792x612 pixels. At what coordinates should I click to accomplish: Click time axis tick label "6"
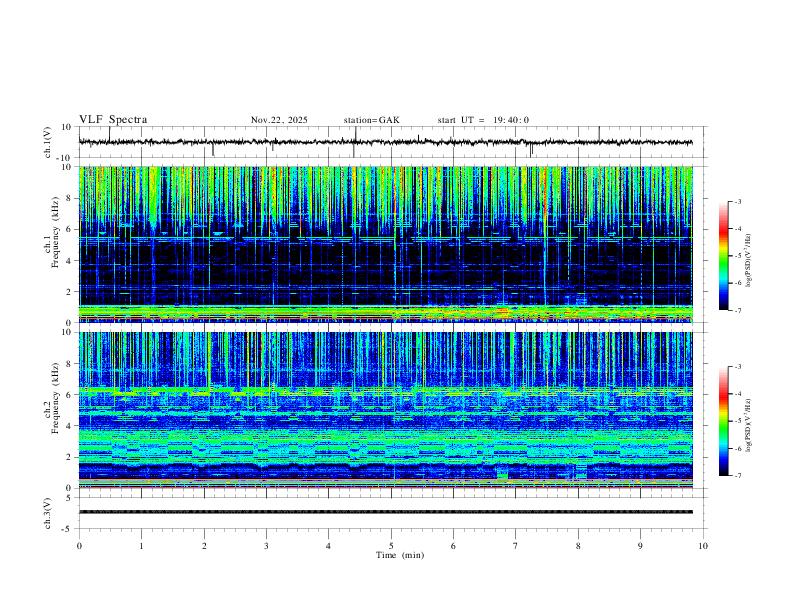coord(453,546)
